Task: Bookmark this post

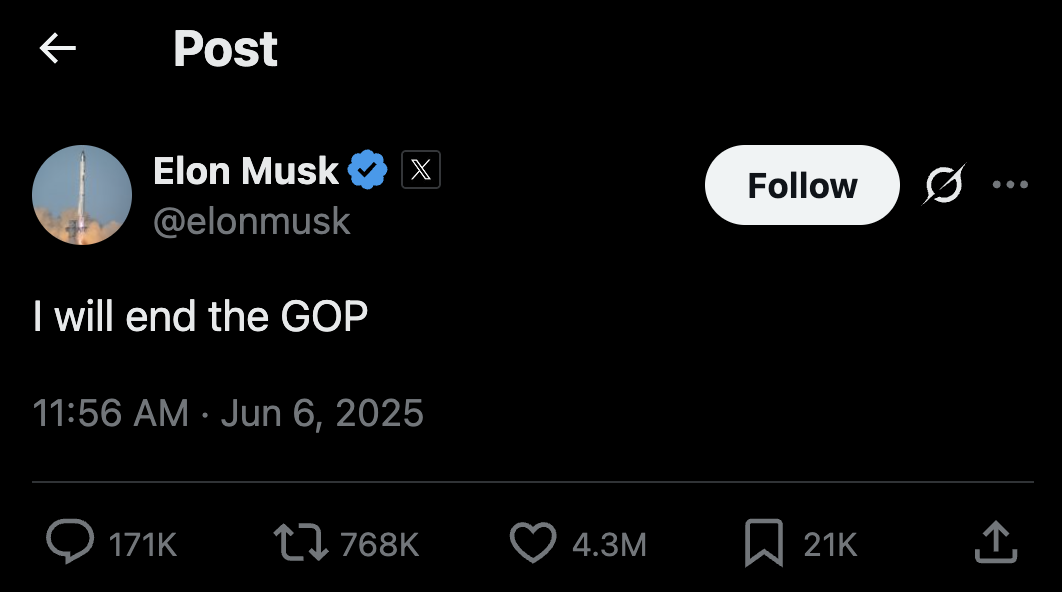Action: (x=764, y=543)
